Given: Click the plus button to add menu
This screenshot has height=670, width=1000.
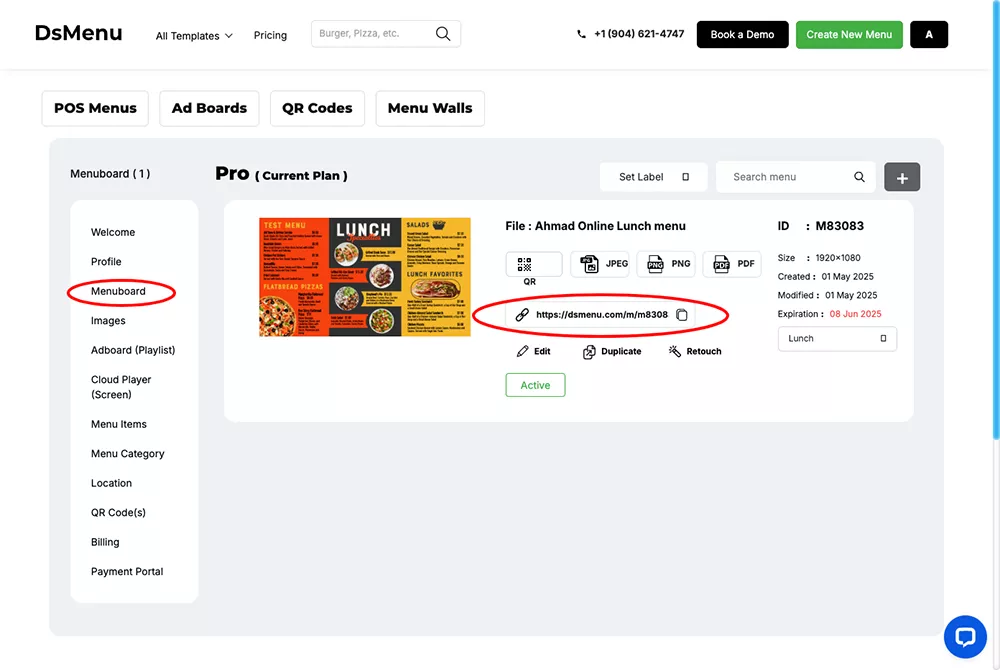Looking at the screenshot, I should coord(902,177).
